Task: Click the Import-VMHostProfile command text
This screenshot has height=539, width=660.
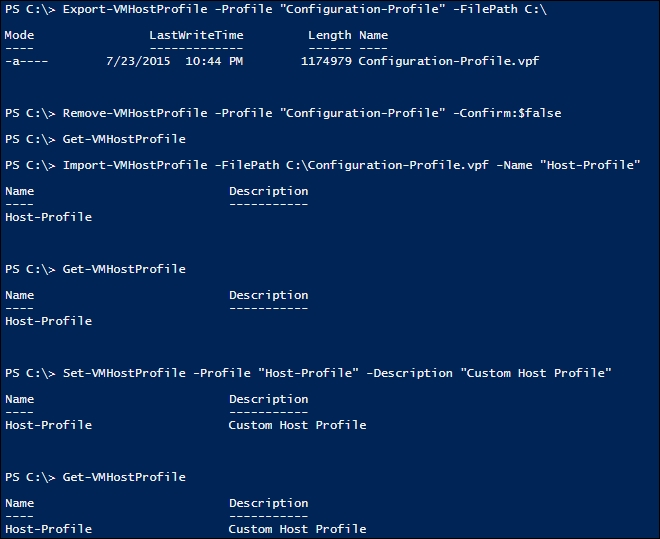Action: click(135, 165)
